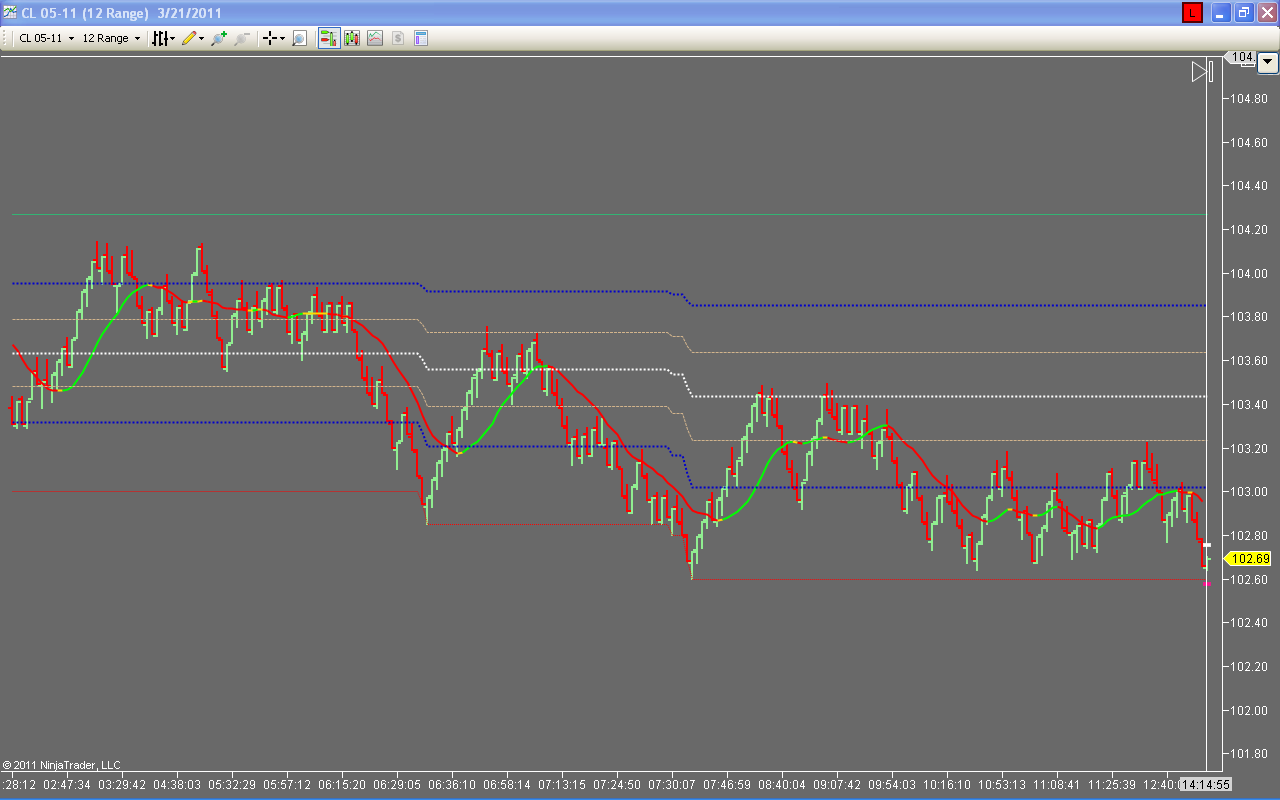Click the 104.00 price axis label
Image resolution: width=1280 pixels, height=800 pixels.
tap(1250, 273)
